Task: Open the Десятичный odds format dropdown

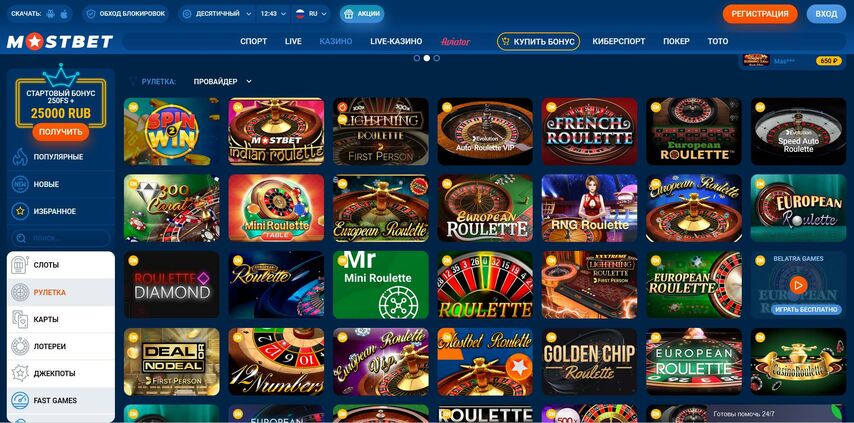Action: coord(217,14)
